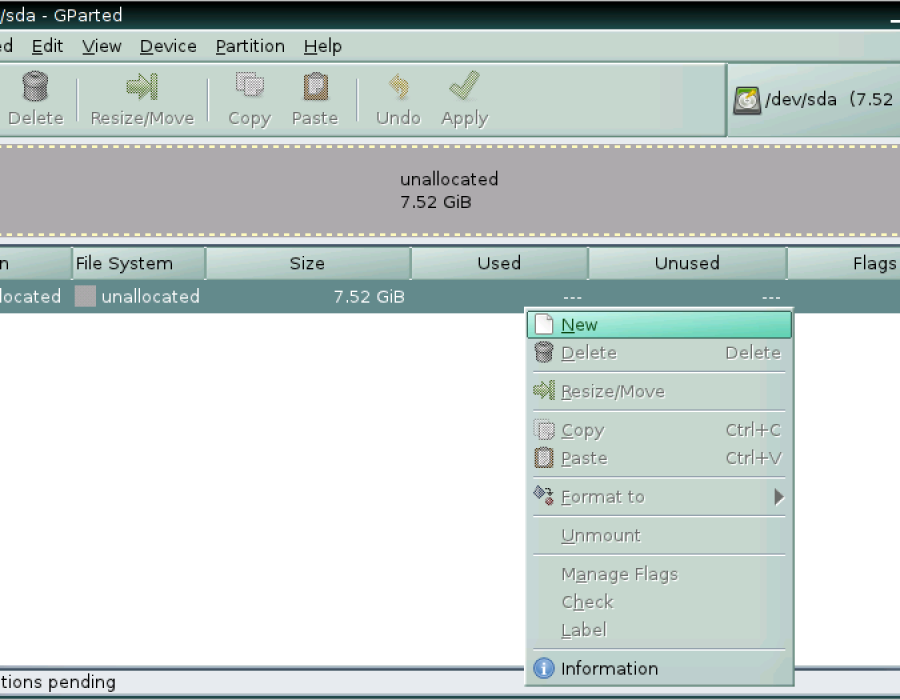Select Unmount in the context menu
Screen dimensions: 900x700
(659, 535)
